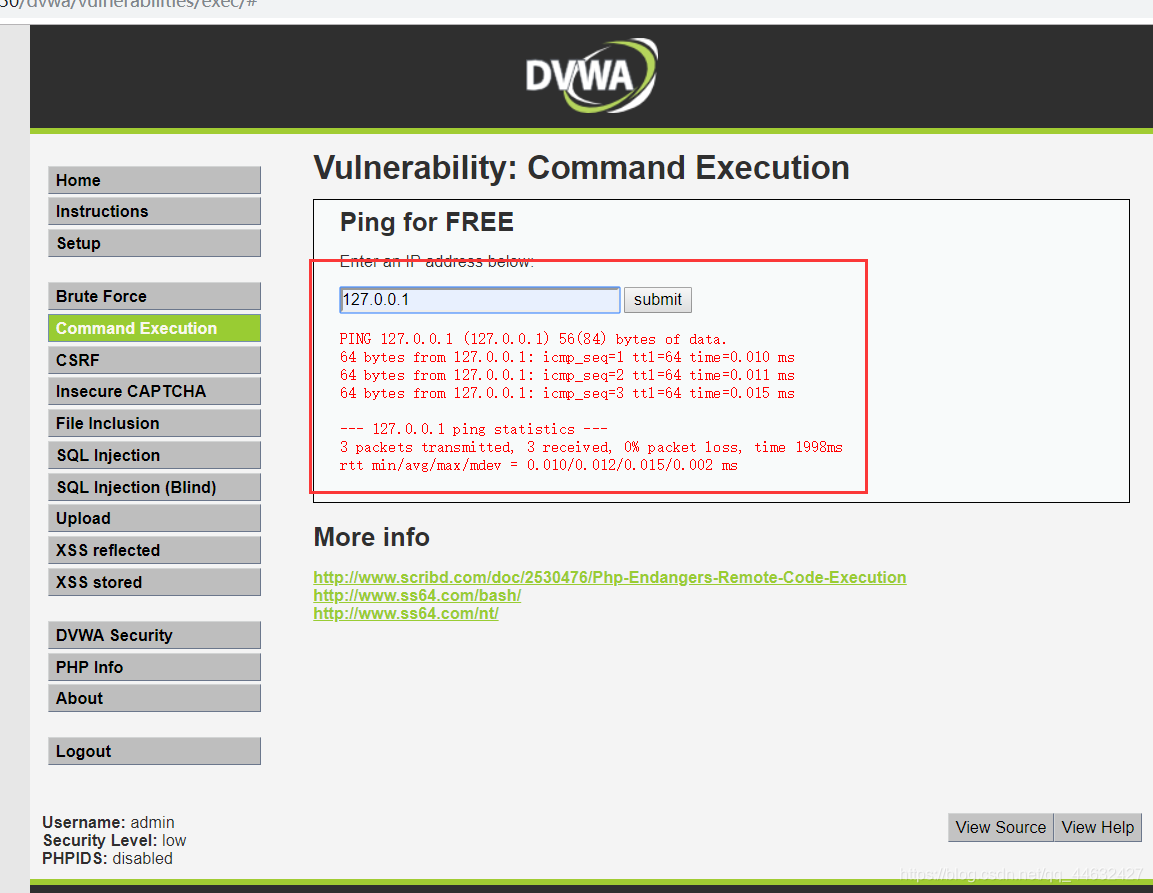The width and height of the screenshot is (1153, 893).
Task: Open the ss64.com/bash link
Action: tap(417, 595)
